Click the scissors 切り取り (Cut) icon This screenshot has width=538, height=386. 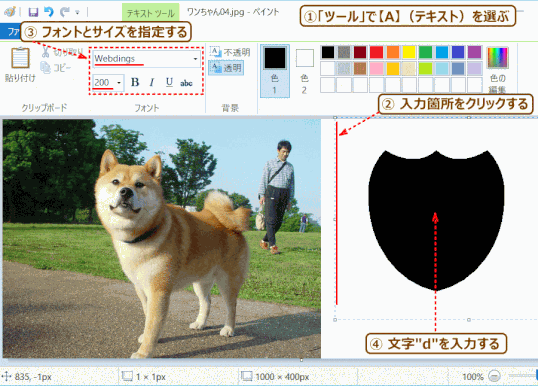46,52
